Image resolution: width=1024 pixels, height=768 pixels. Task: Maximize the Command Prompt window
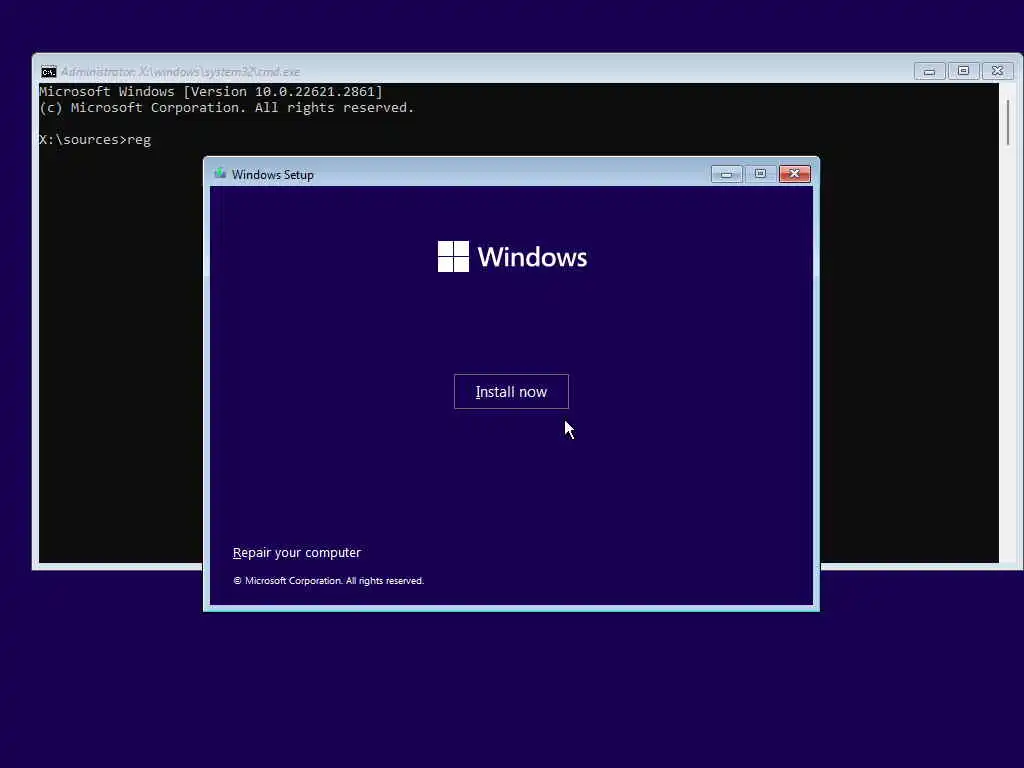point(963,71)
